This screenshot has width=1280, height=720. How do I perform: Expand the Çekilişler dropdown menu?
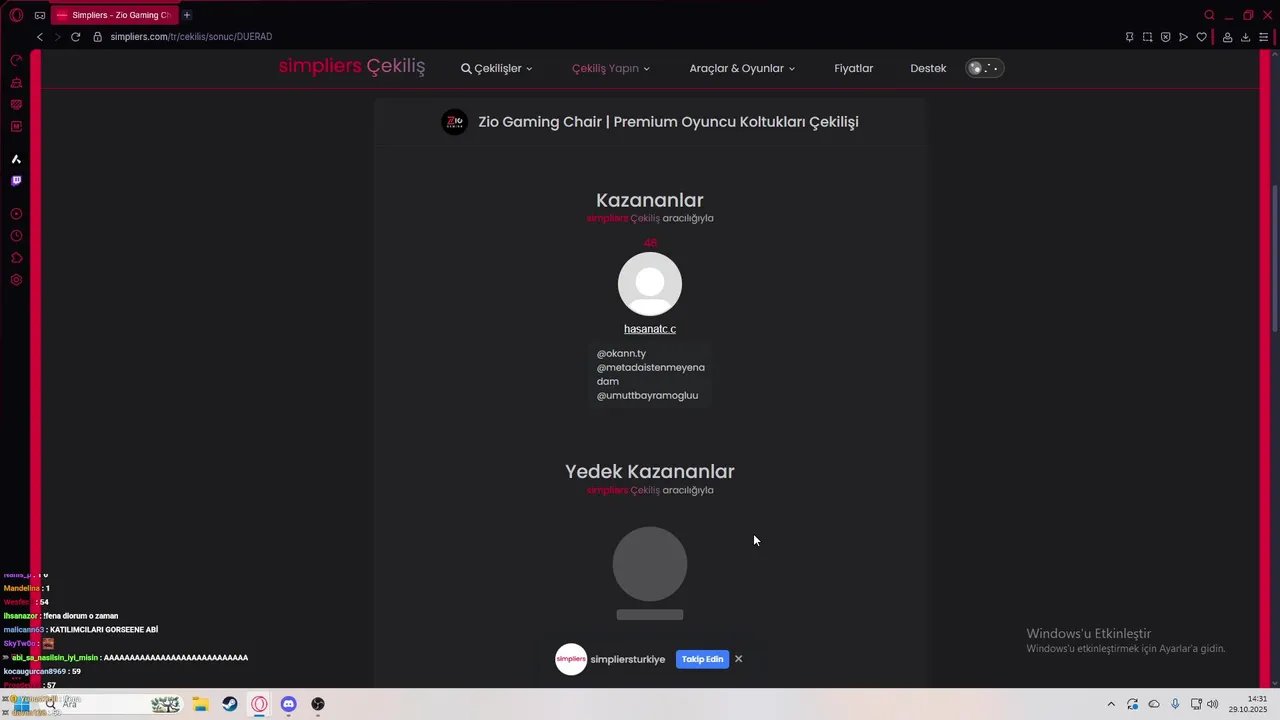click(497, 68)
